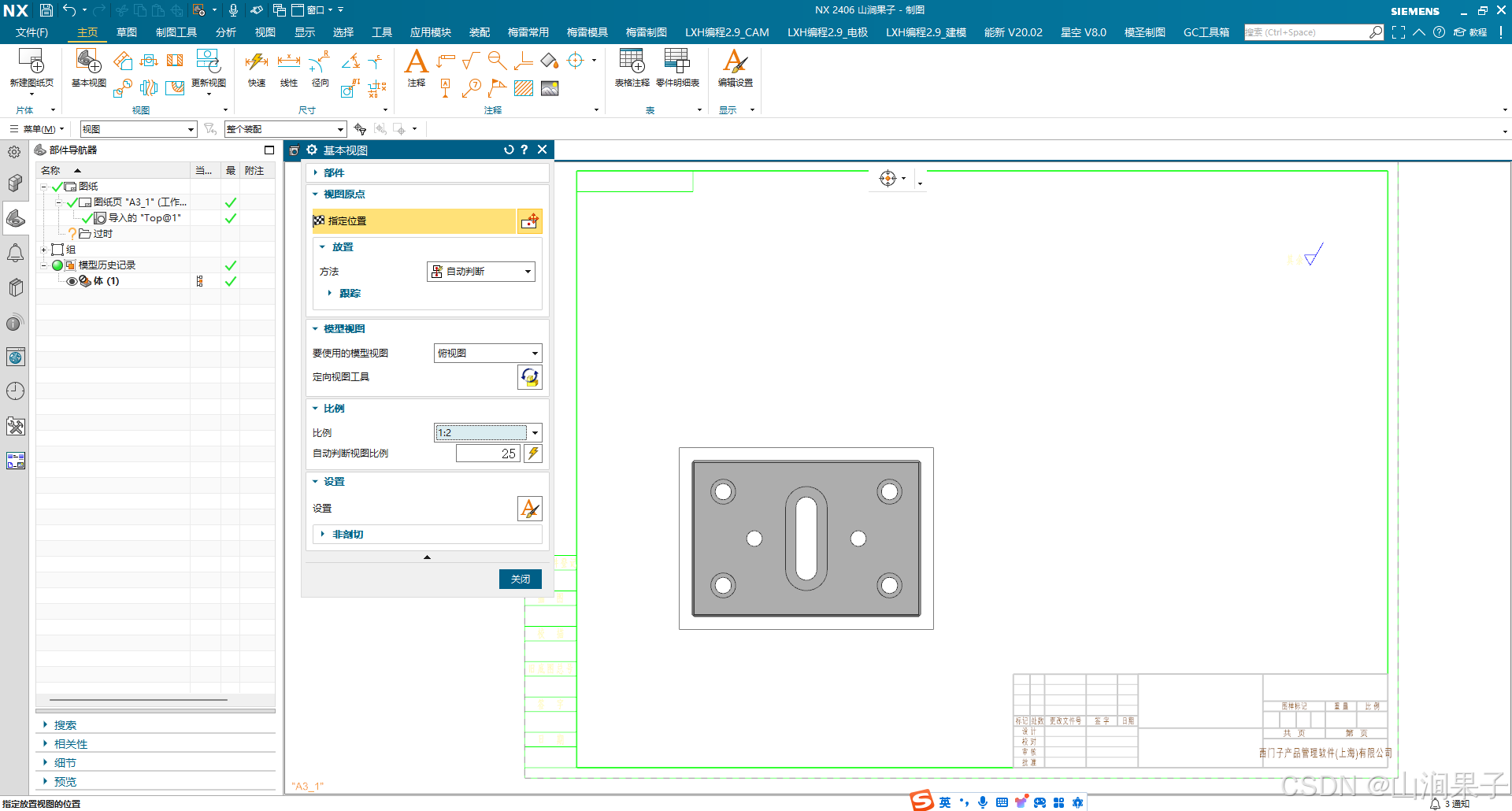This screenshot has height=811, width=1512.
Task: Expand the 组 tree node
Action: click(44, 250)
